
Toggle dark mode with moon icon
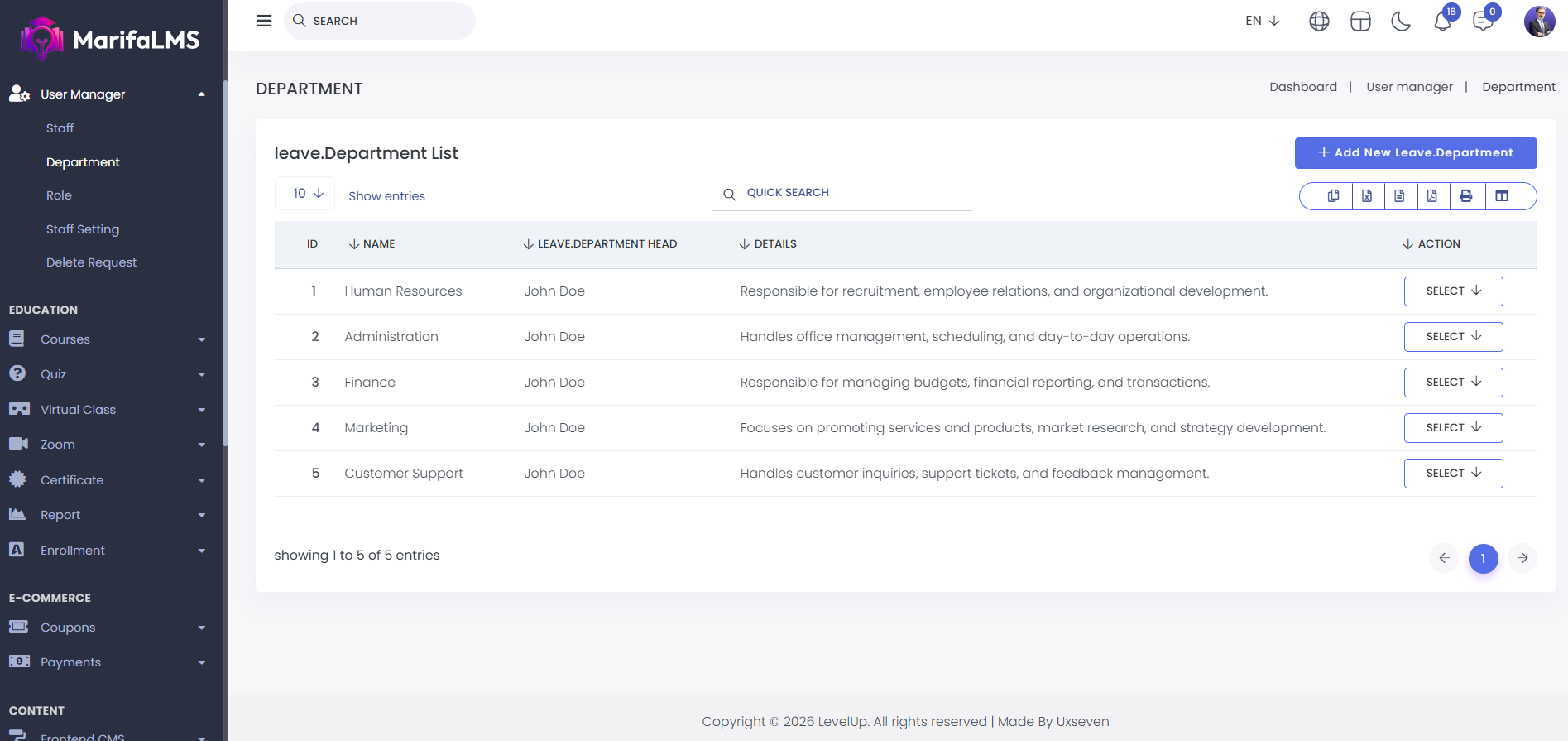pos(1401,22)
